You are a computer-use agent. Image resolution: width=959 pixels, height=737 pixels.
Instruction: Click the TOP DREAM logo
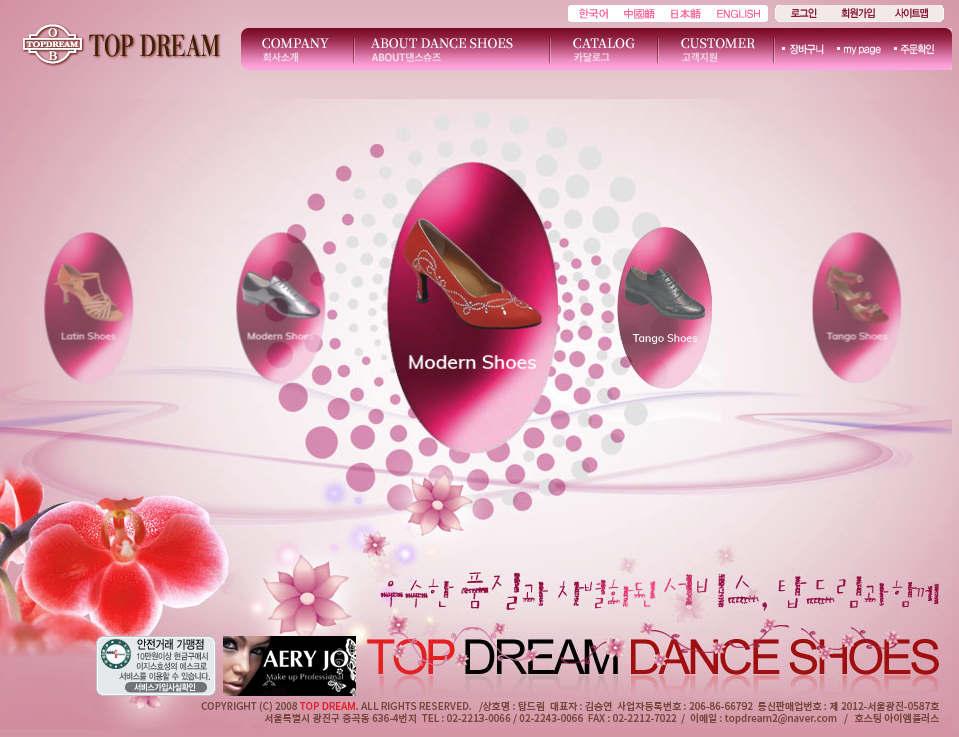point(121,45)
